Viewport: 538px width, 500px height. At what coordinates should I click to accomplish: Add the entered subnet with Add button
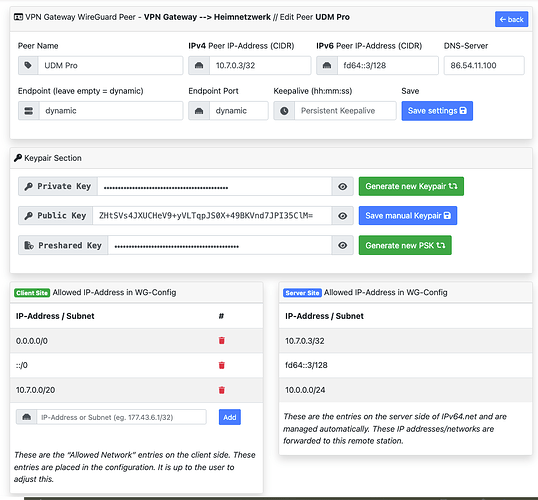(230, 417)
